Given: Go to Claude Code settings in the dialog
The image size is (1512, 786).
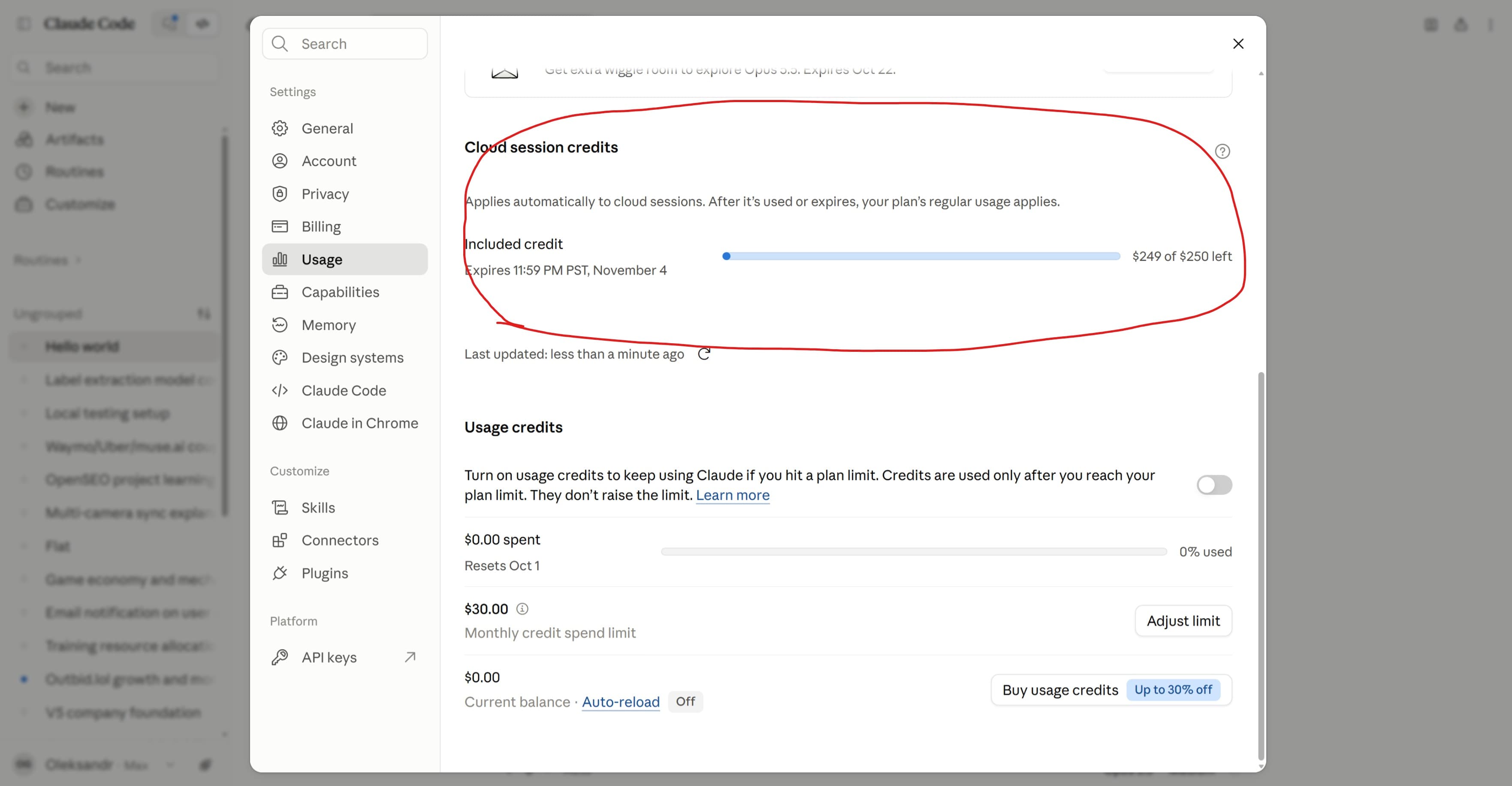Looking at the screenshot, I should click(344, 390).
